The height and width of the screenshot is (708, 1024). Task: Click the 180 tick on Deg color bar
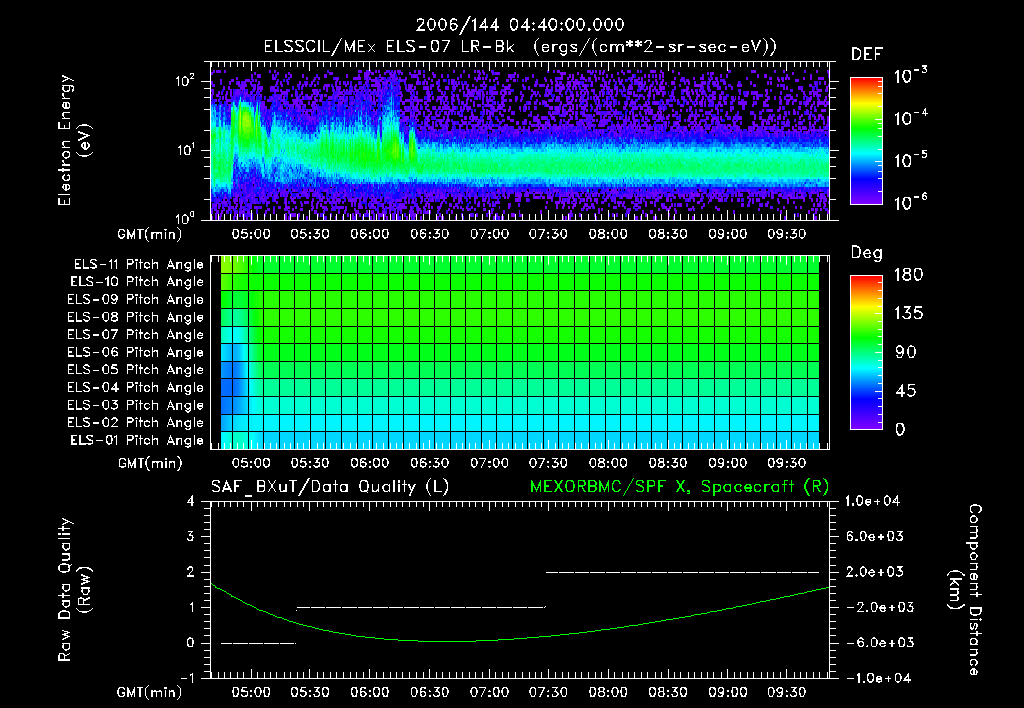(908, 275)
